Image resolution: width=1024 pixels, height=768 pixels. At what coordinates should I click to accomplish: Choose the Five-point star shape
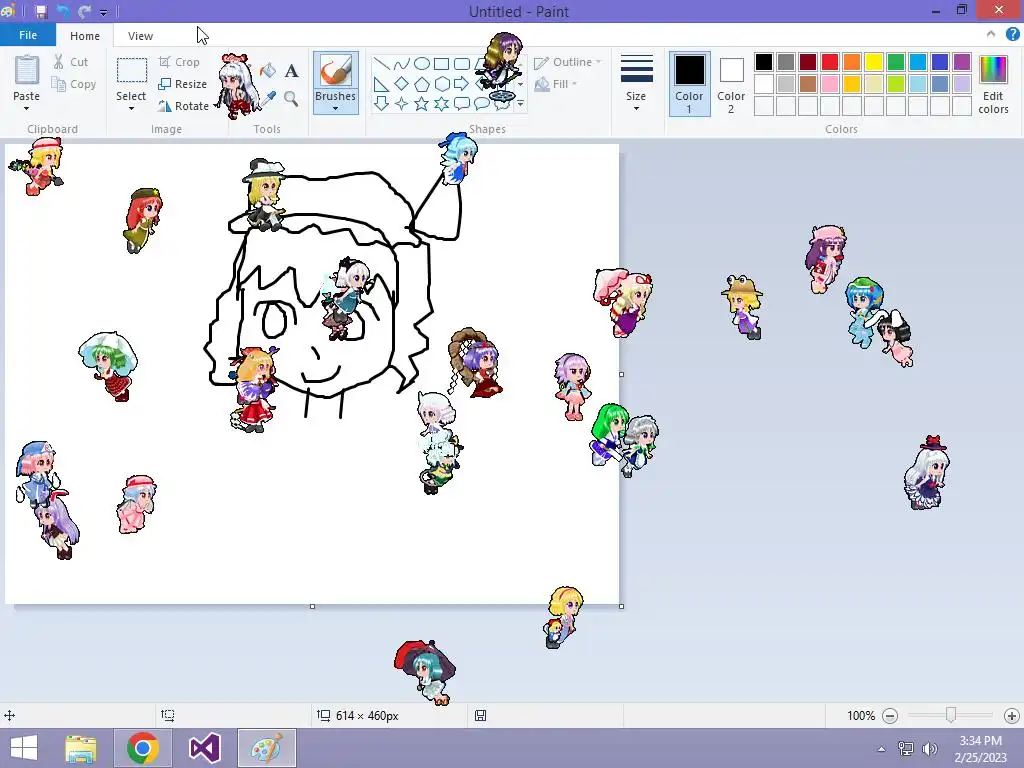pyautogui.click(x=422, y=103)
